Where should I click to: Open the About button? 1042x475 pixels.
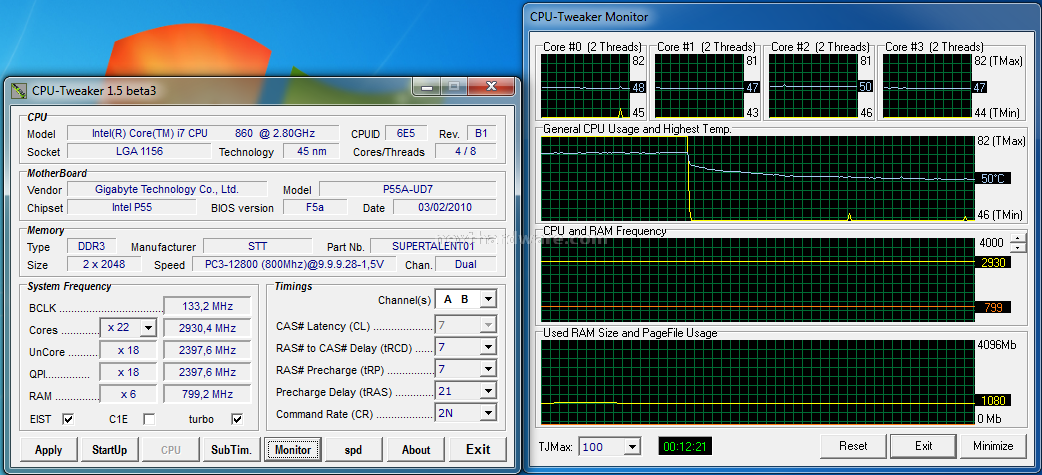tap(416, 450)
